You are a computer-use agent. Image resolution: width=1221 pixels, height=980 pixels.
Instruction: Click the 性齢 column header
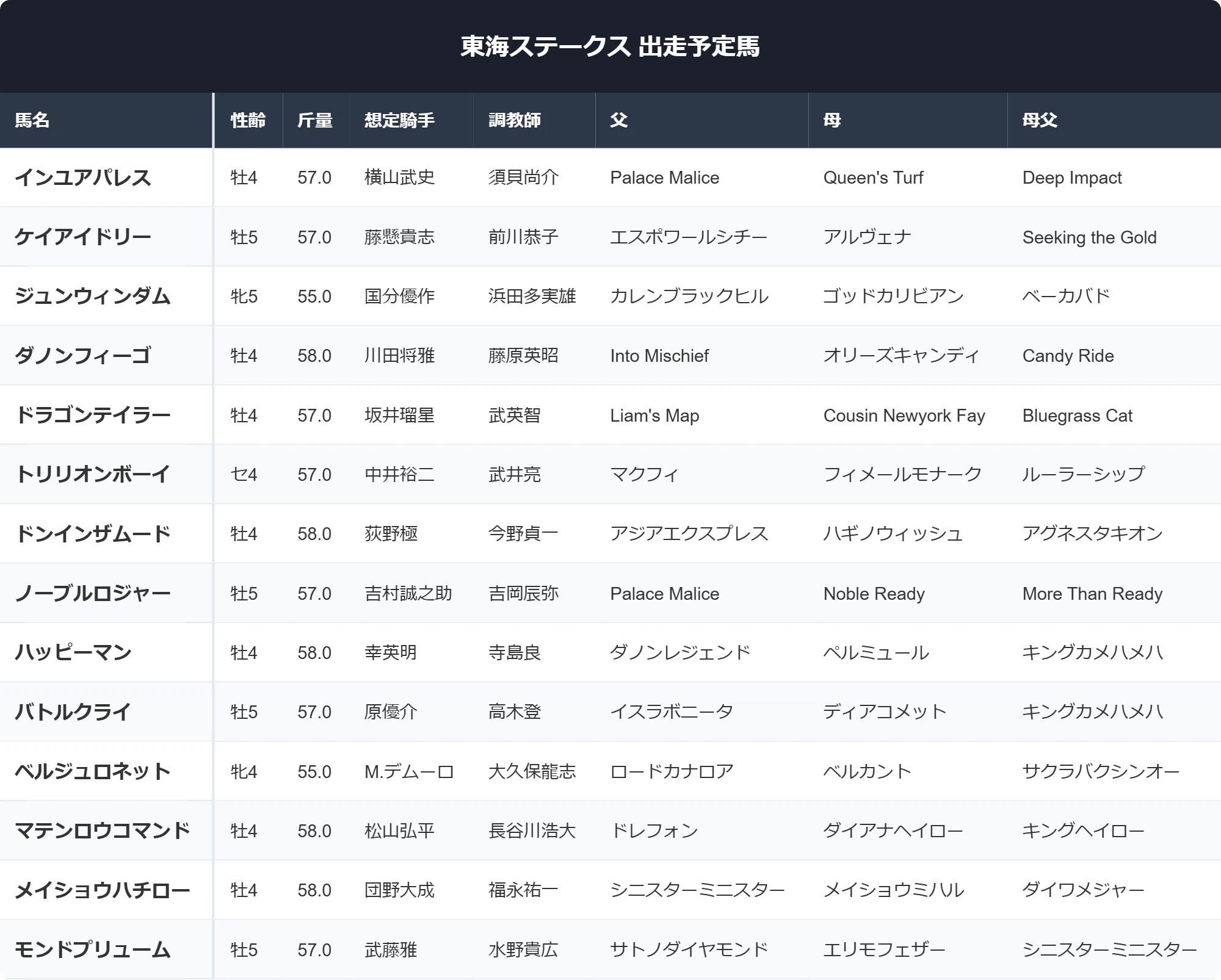pos(248,120)
